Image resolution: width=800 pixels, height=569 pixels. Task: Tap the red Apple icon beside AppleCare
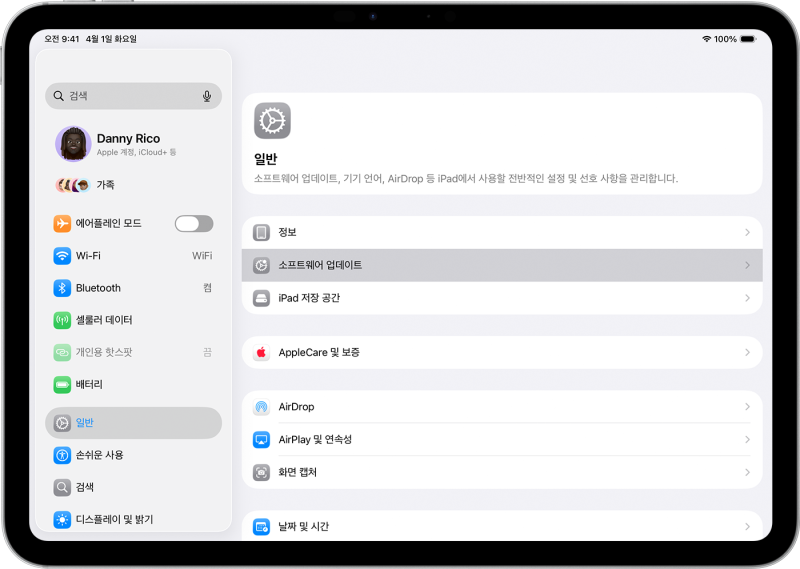(261, 353)
